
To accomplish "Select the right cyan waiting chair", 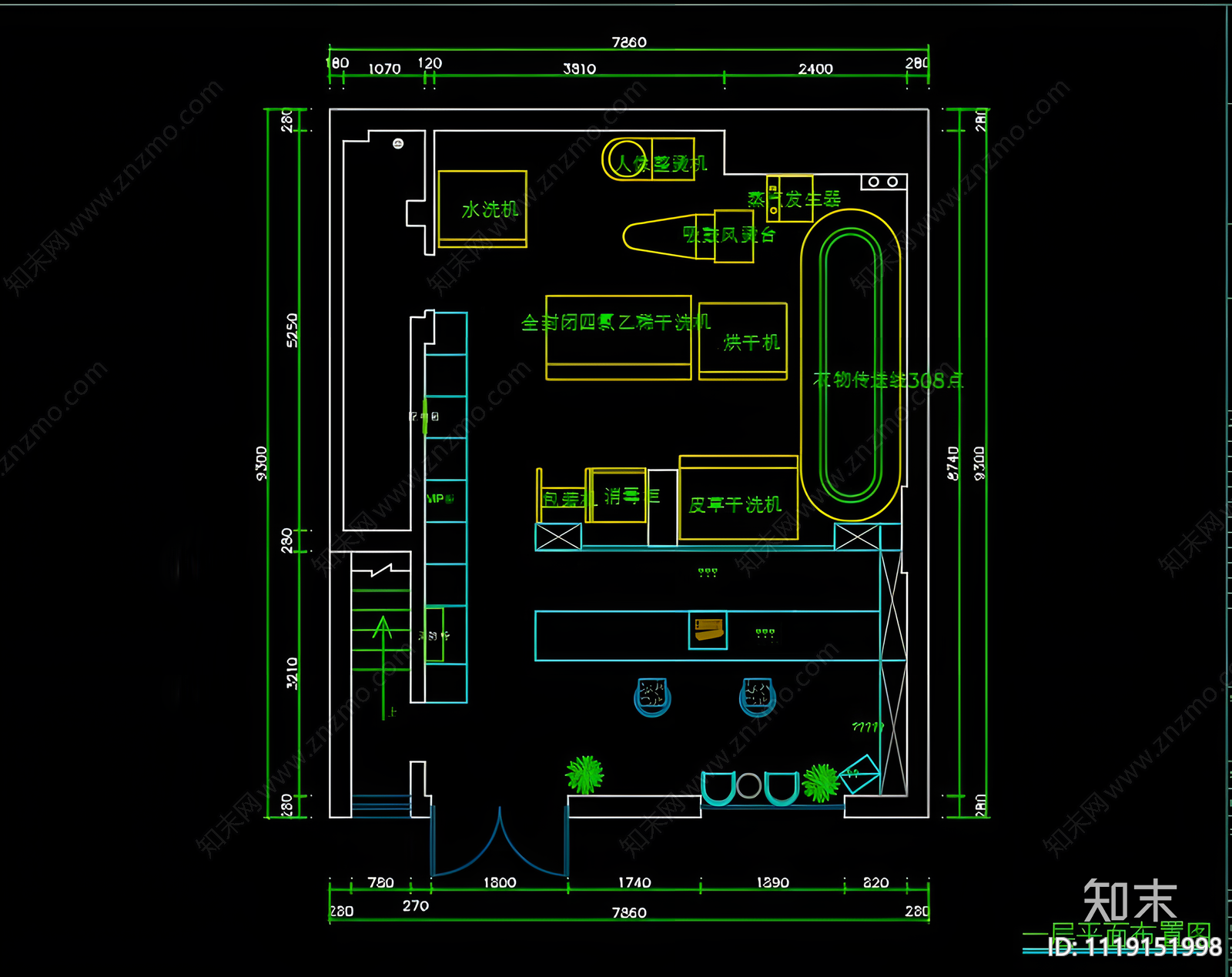I will (781, 789).
